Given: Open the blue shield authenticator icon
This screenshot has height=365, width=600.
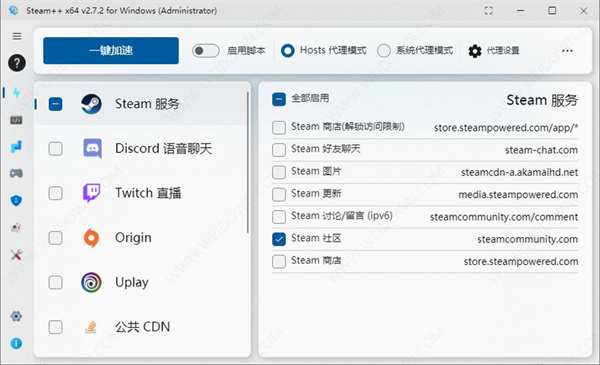Looking at the screenshot, I should (x=16, y=200).
